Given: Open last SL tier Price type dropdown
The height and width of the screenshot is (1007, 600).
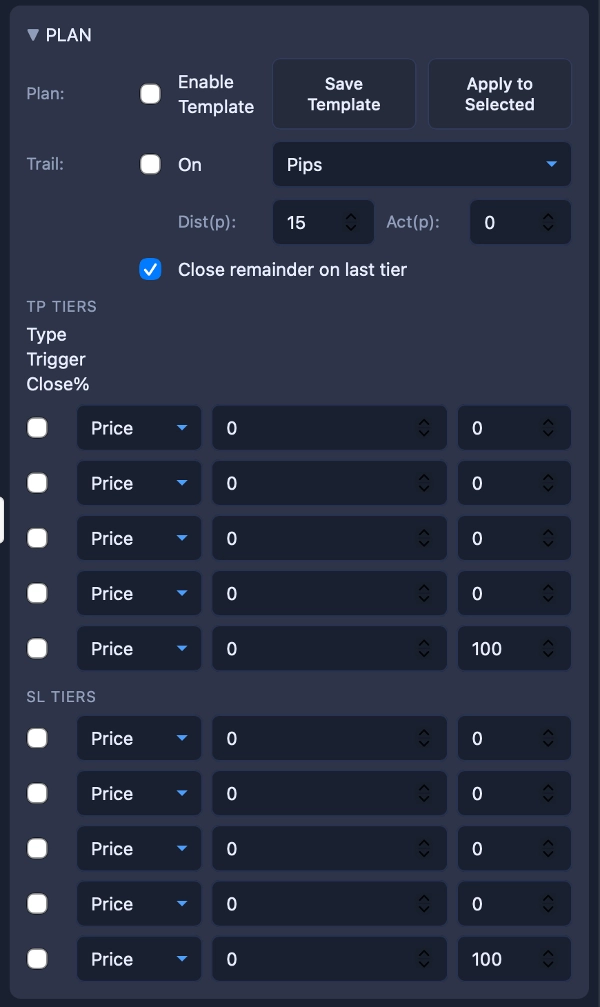Looking at the screenshot, I should [x=139, y=959].
